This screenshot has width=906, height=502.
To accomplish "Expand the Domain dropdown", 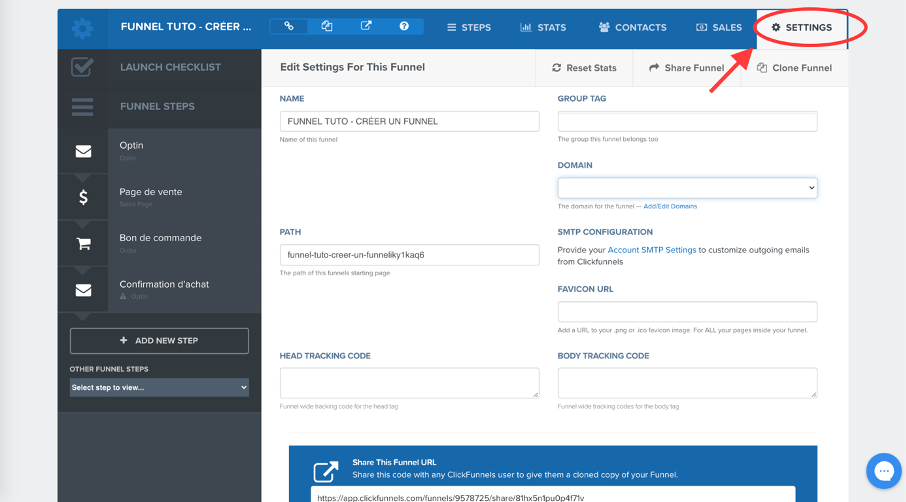I will coord(688,188).
